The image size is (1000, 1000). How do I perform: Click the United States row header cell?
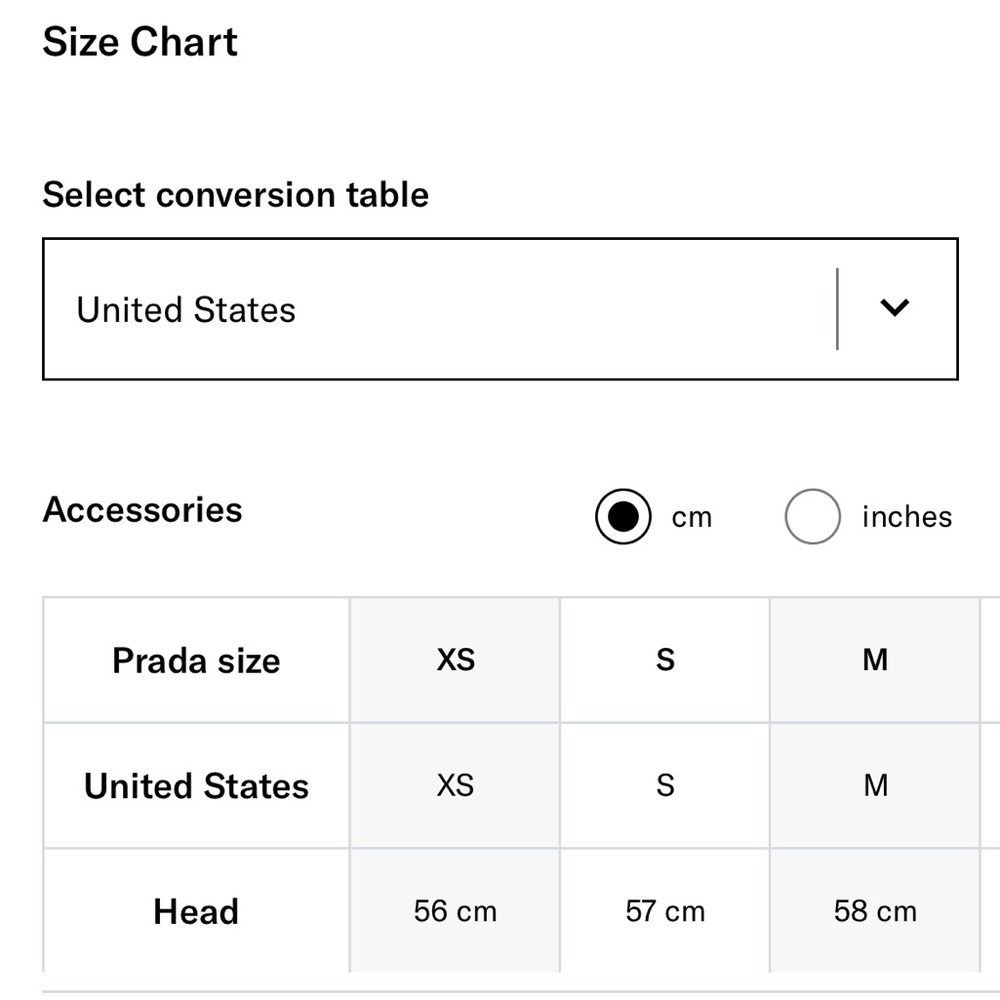coord(196,786)
